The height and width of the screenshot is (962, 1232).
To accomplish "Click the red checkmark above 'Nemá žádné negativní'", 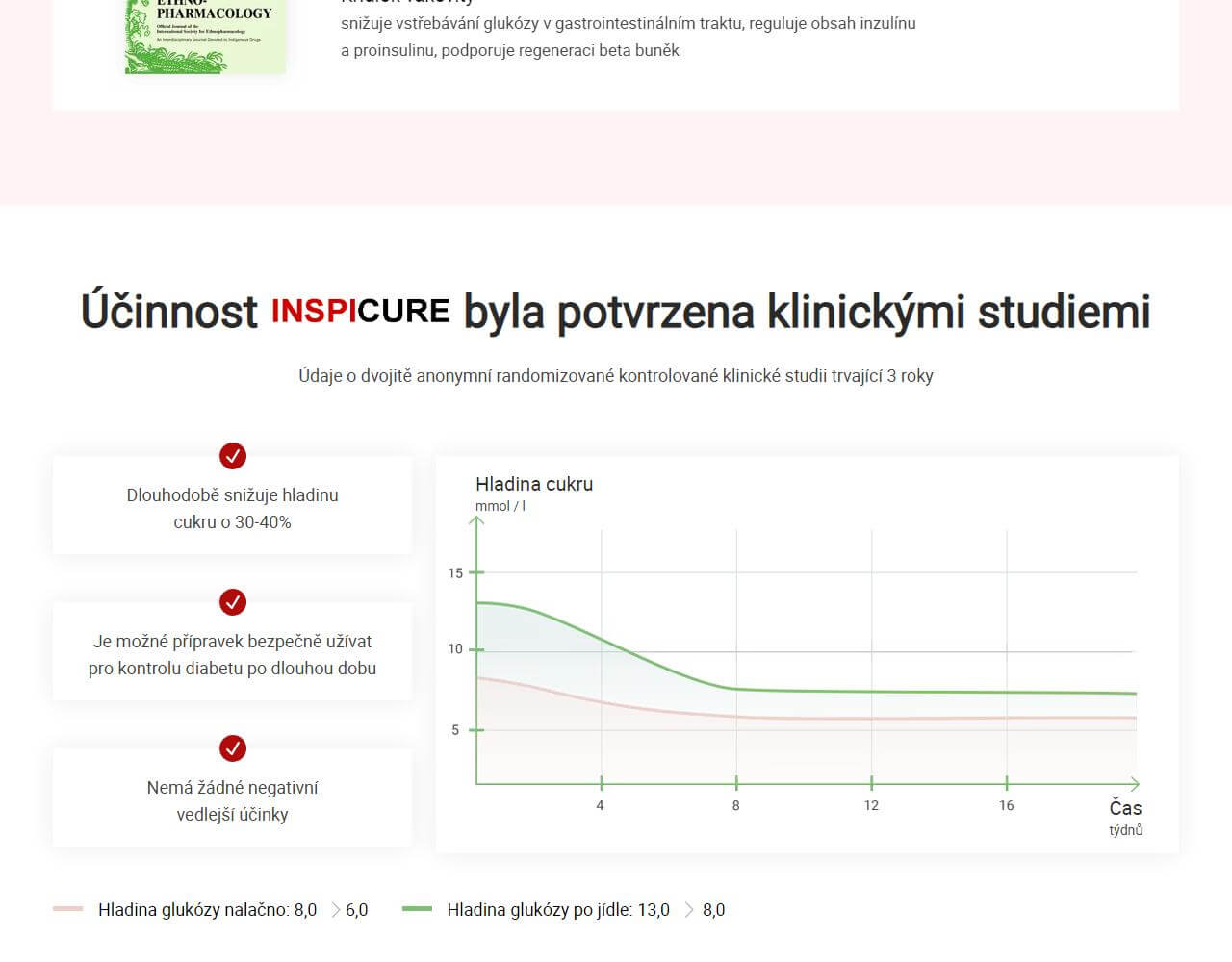I will pos(233,748).
